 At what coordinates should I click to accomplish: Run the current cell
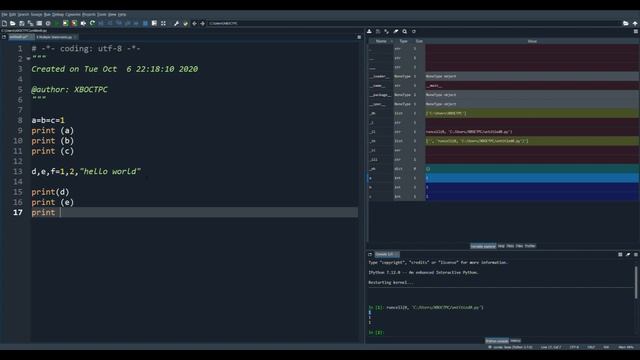pos(65,23)
